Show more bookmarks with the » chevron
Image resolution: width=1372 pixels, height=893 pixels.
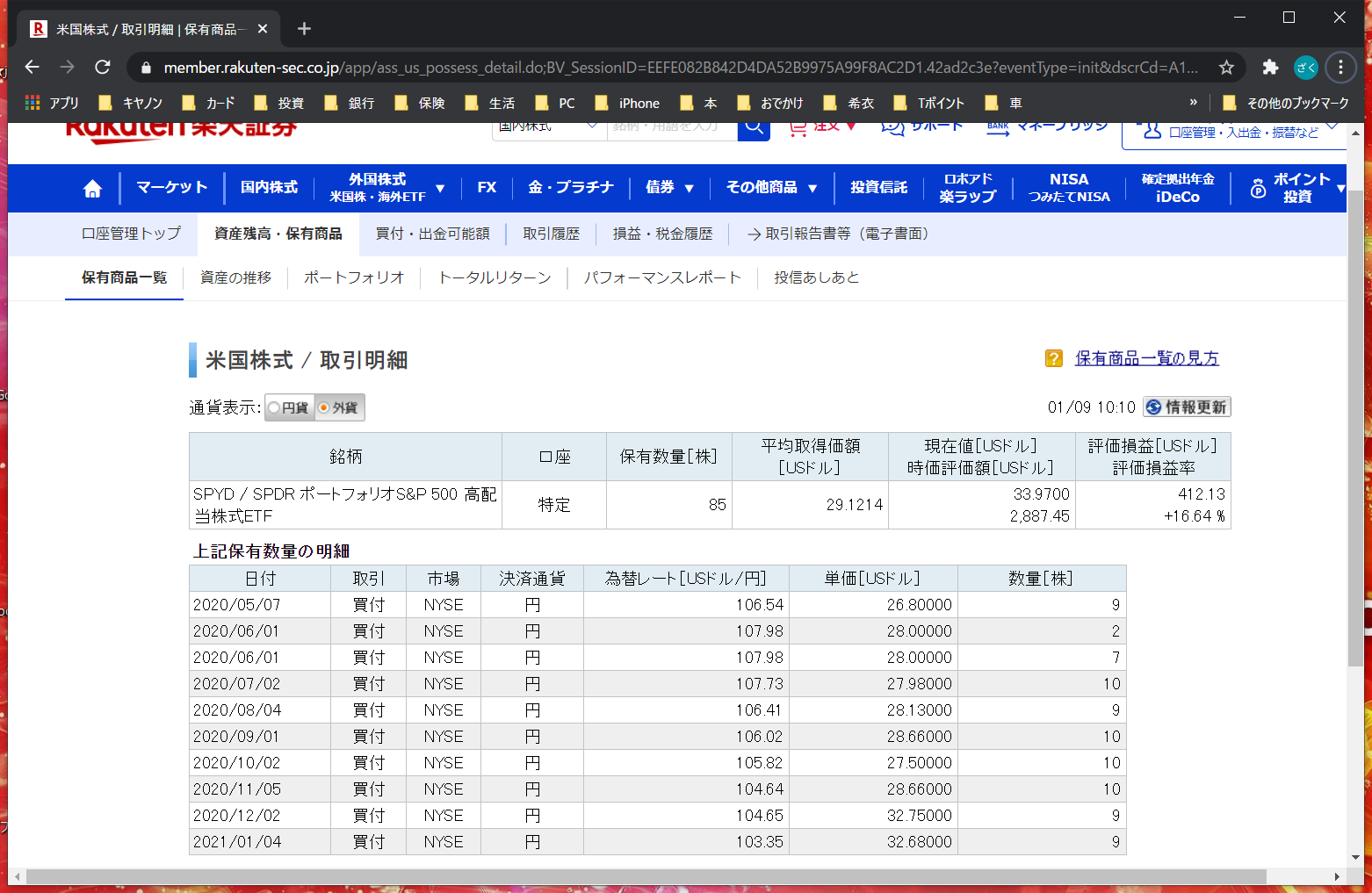click(x=1193, y=103)
